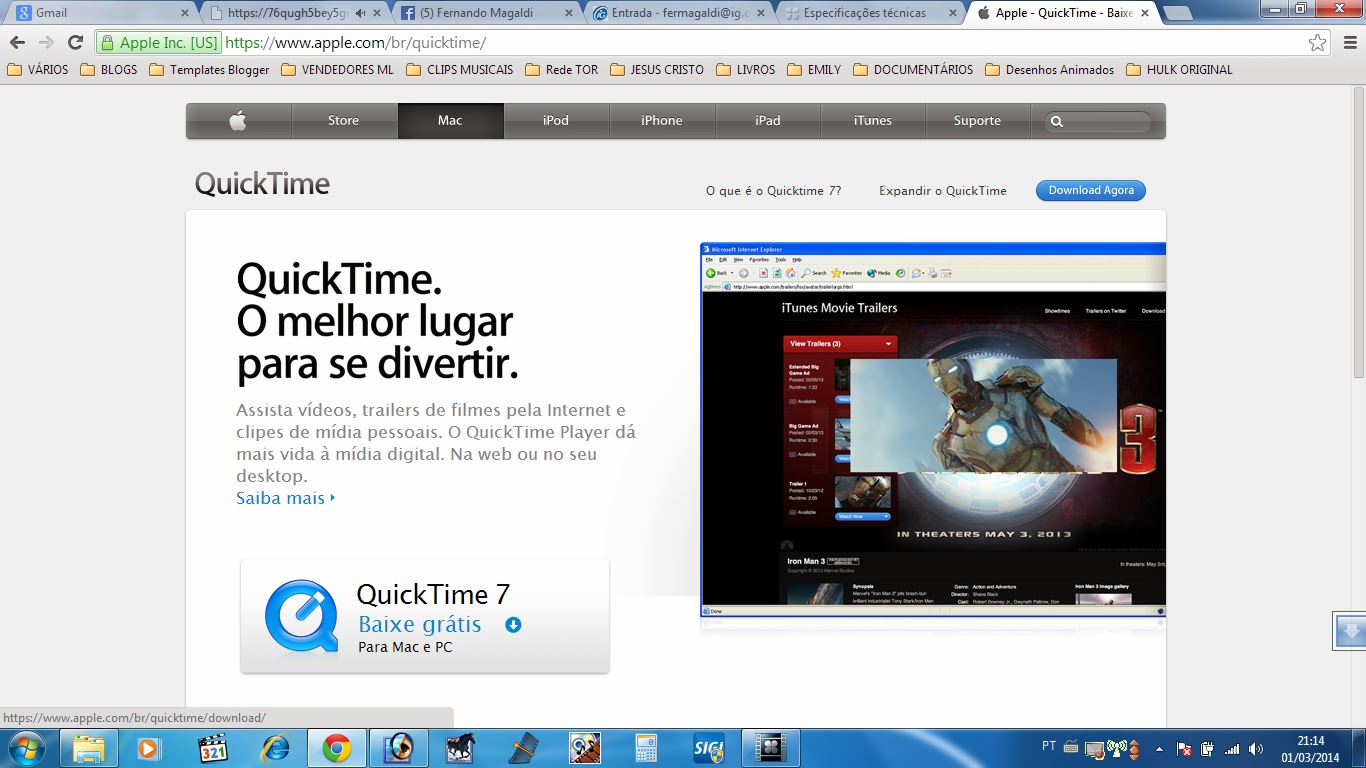Open the JESUS CRISTO bookmarks folder
Screen dimensions: 1366x768
657,70
